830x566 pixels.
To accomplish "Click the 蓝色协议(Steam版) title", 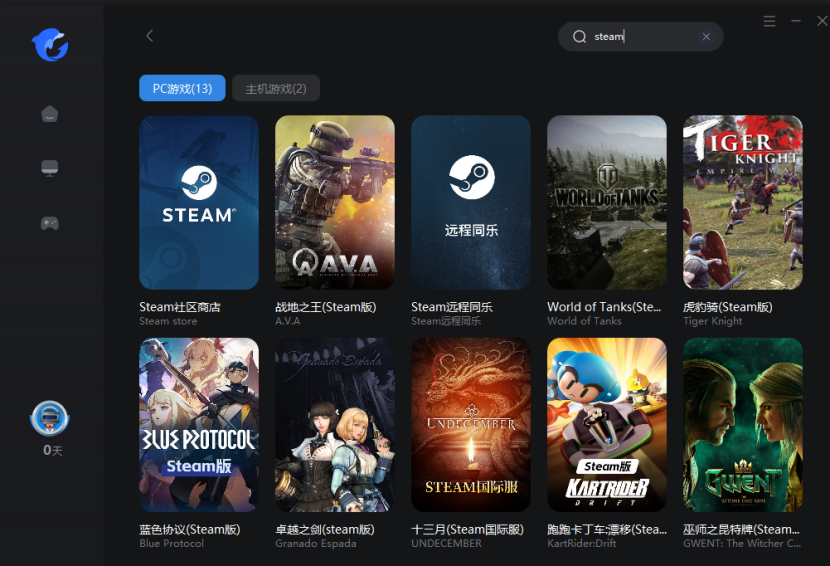I will [x=190, y=529].
